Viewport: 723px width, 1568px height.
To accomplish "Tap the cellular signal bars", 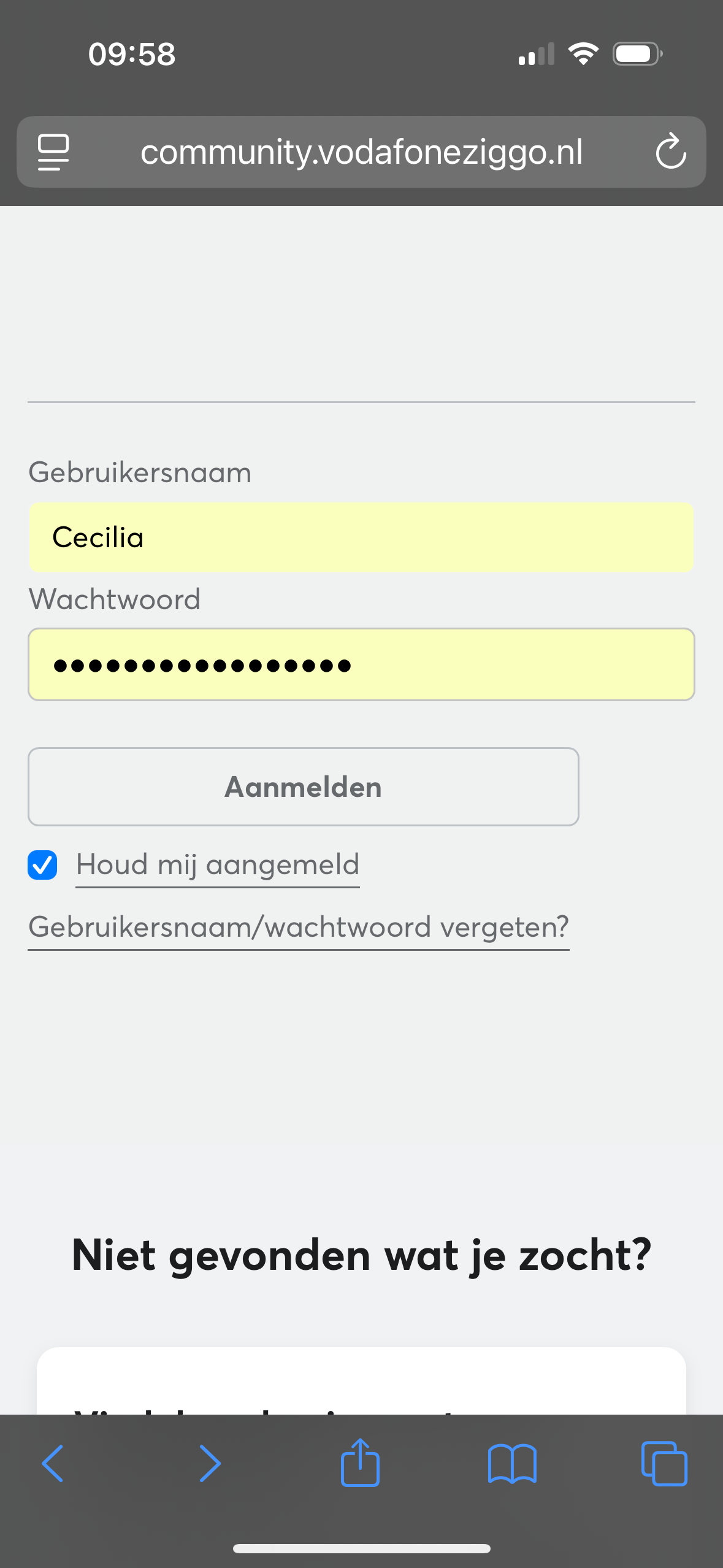I will (x=537, y=54).
